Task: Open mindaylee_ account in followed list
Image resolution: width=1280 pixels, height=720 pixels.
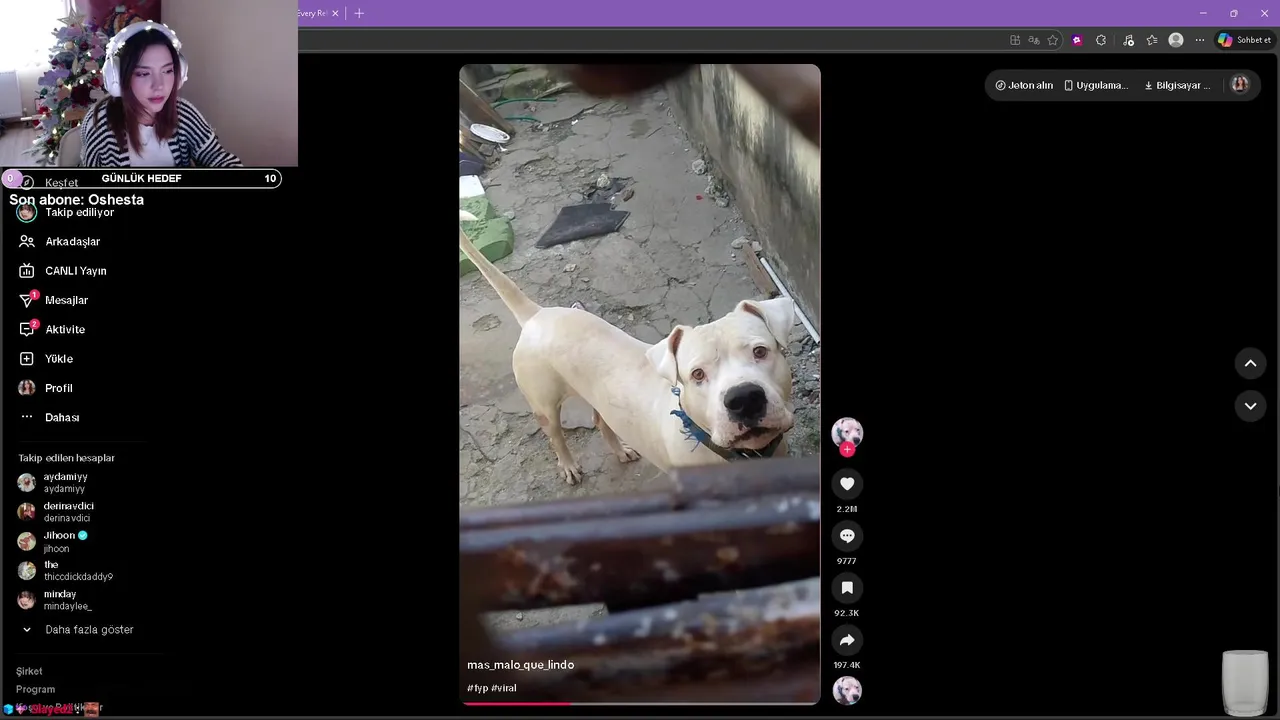Action: click(55, 600)
